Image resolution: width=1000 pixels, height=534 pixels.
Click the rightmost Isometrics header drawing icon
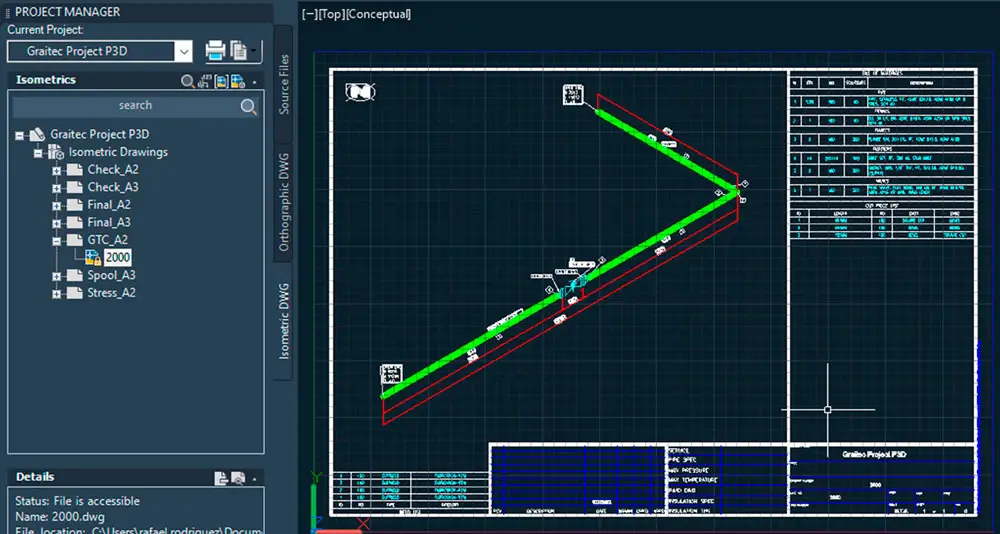pyautogui.click(x=238, y=81)
